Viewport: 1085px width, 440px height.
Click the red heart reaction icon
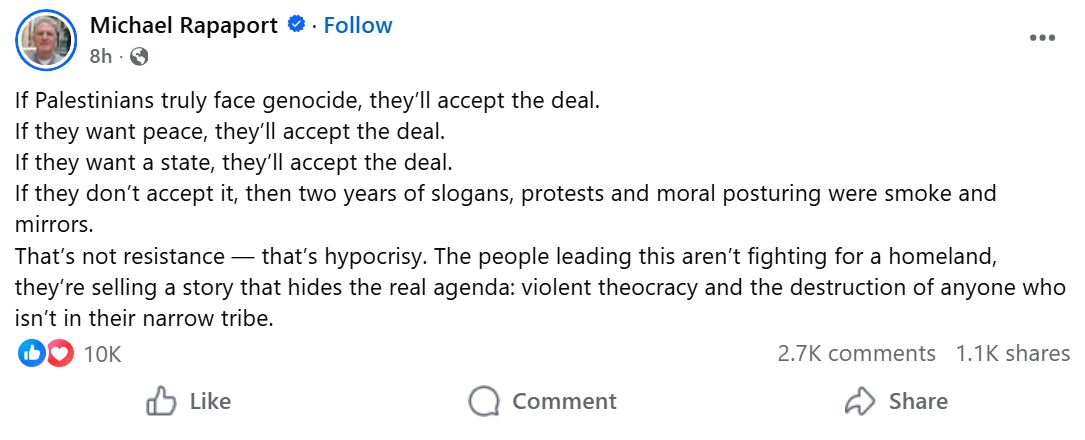pyautogui.click(x=60, y=353)
